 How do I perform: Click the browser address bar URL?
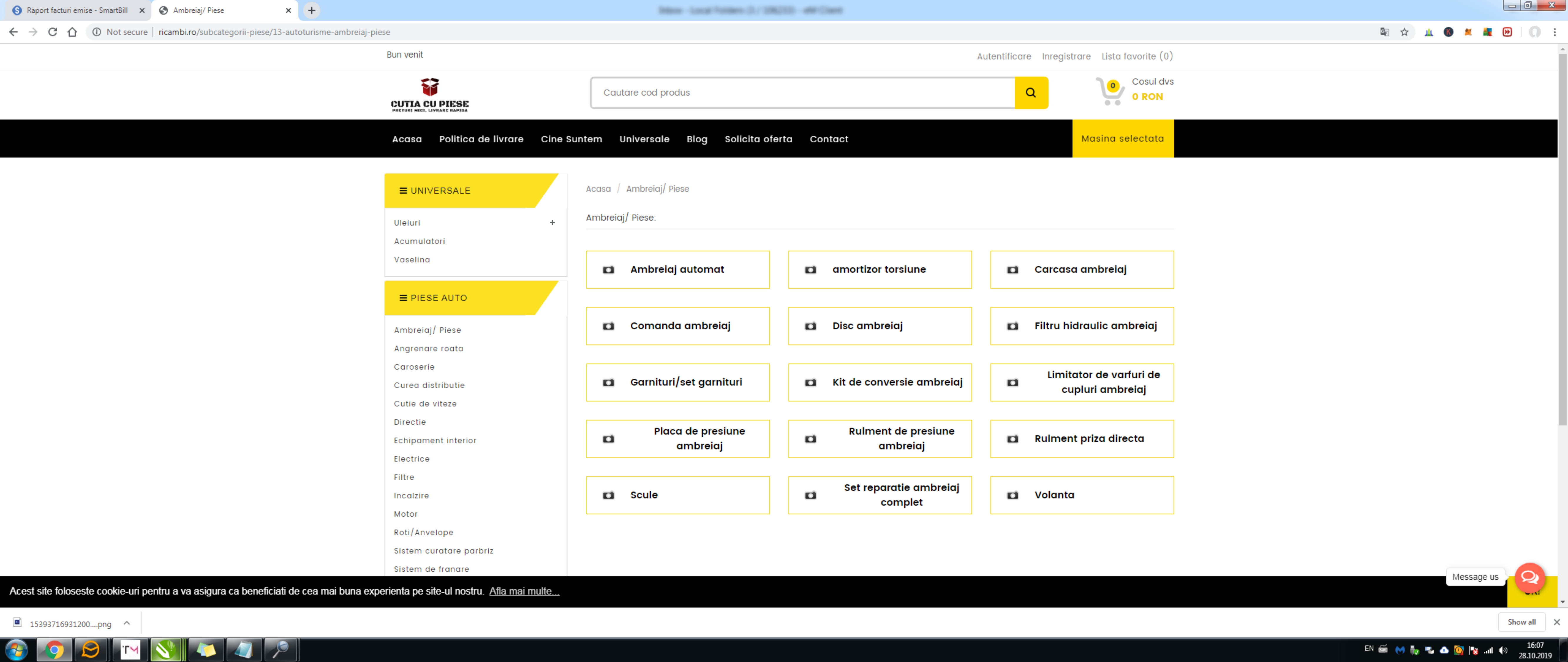click(x=274, y=32)
